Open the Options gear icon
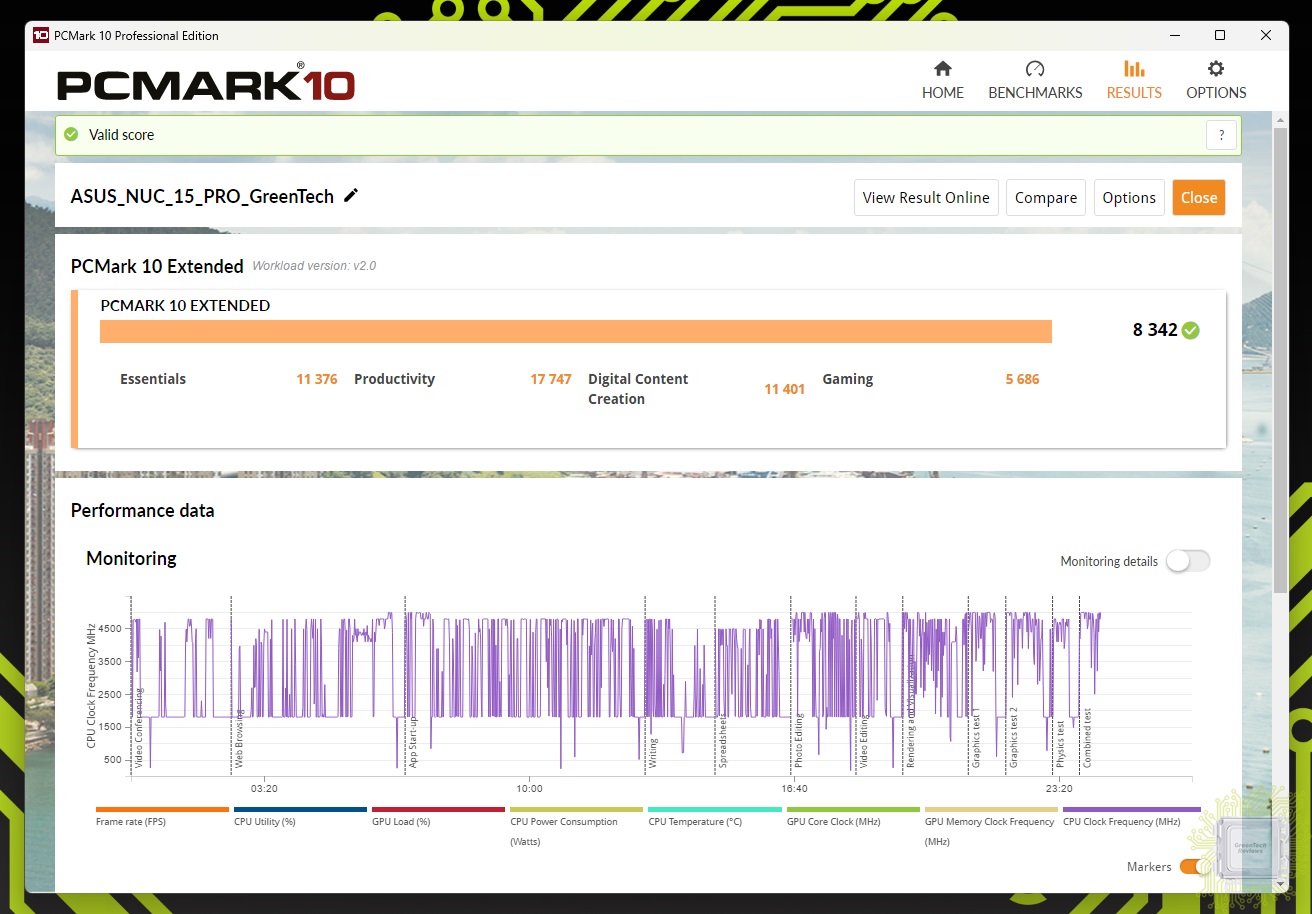The height and width of the screenshot is (914, 1312). pyautogui.click(x=1216, y=69)
